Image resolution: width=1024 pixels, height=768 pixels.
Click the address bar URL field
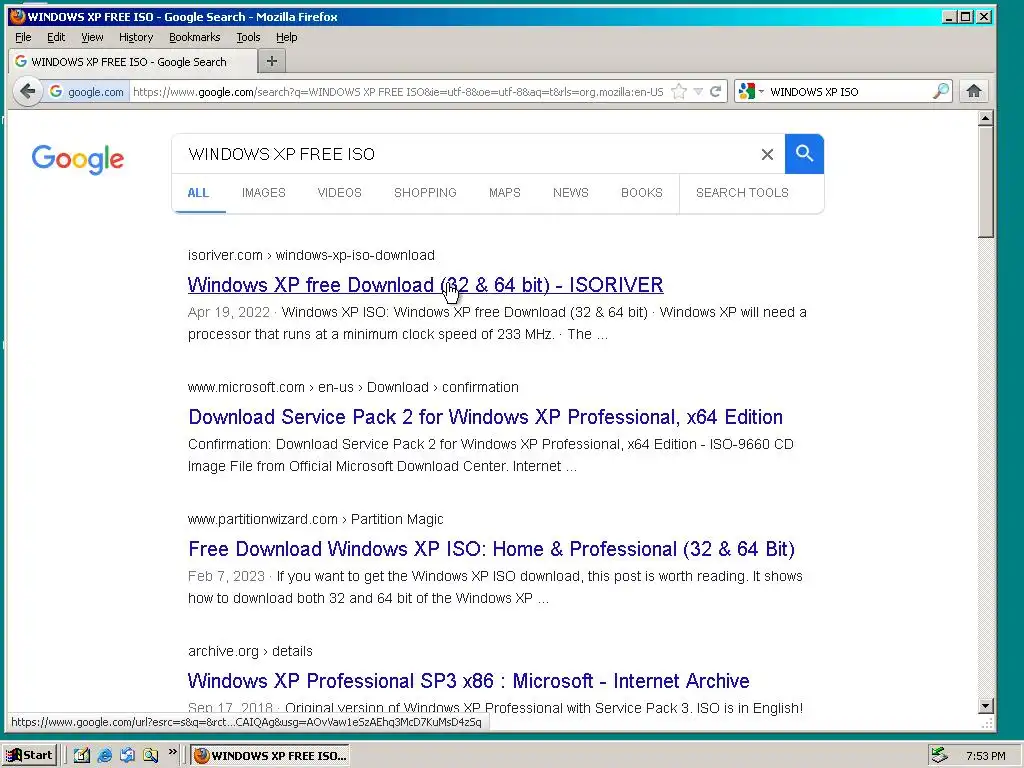point(398,92)
